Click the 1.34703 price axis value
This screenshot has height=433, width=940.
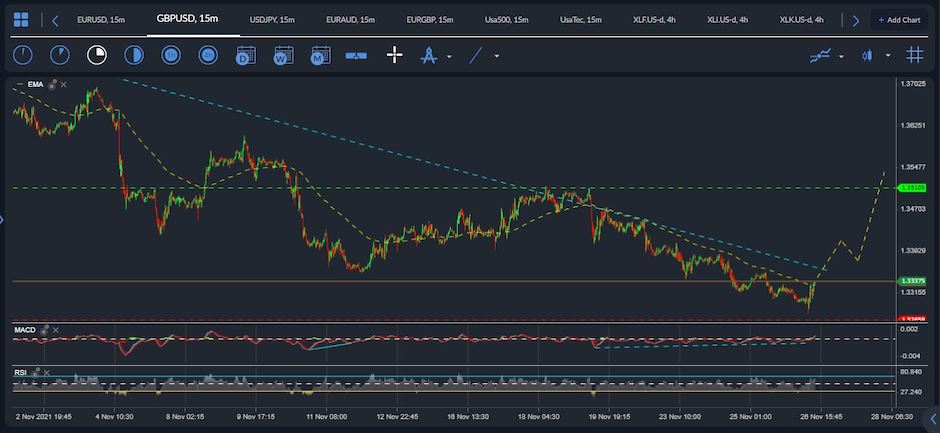914,209
